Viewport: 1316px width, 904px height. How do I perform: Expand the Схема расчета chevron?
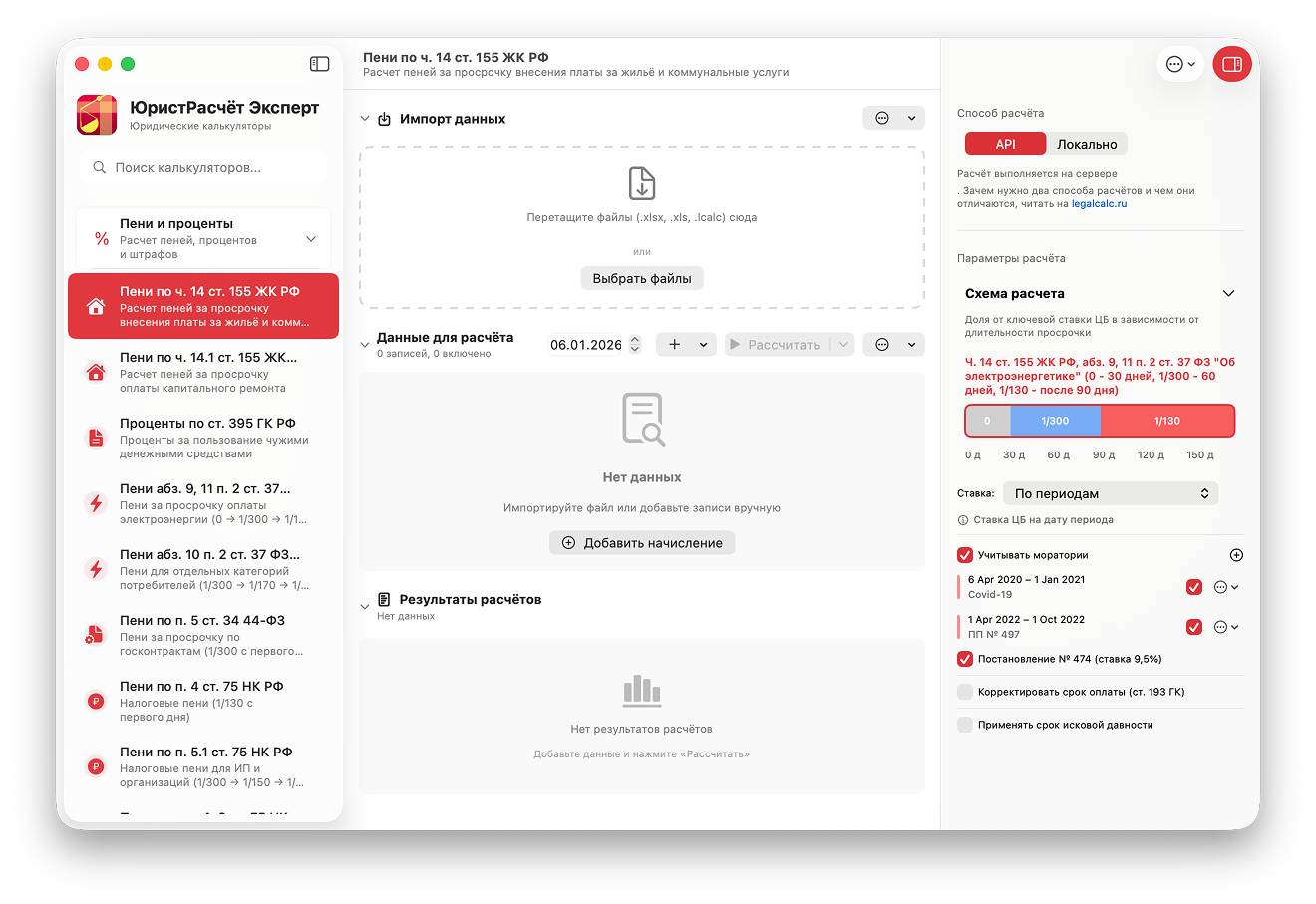[x=1228, y=294]
